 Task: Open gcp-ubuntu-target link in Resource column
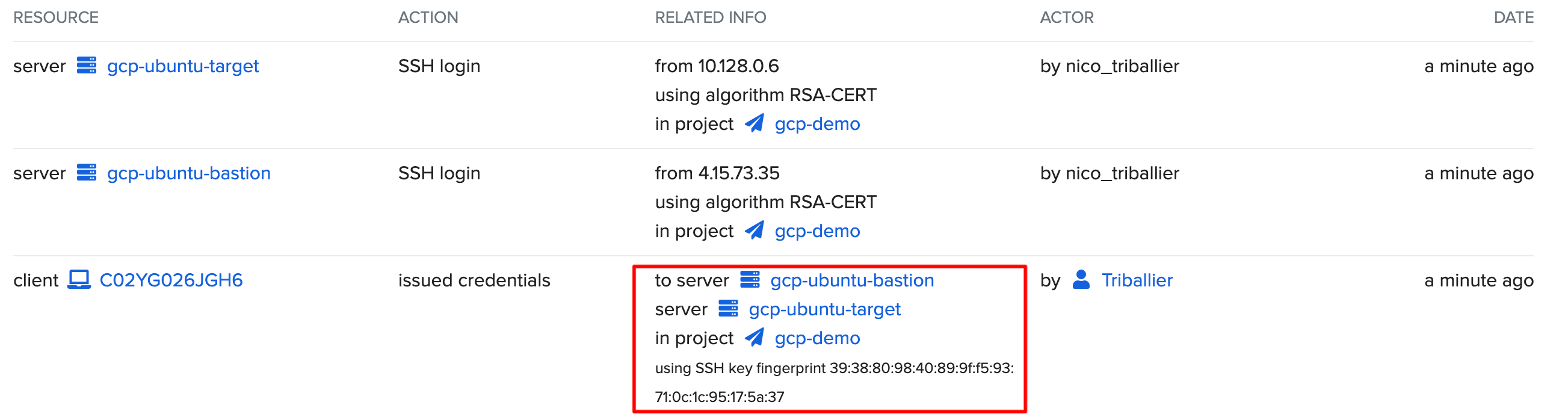tap(182, 66)
